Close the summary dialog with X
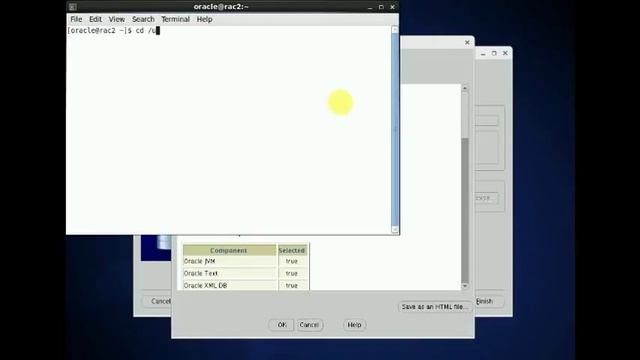640x360 pixels. coord(467,42)
